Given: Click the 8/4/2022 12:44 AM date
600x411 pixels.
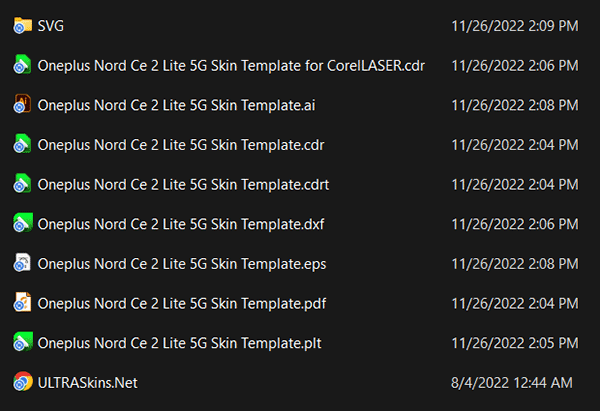Looking at the screenshot, I should 512,382.
